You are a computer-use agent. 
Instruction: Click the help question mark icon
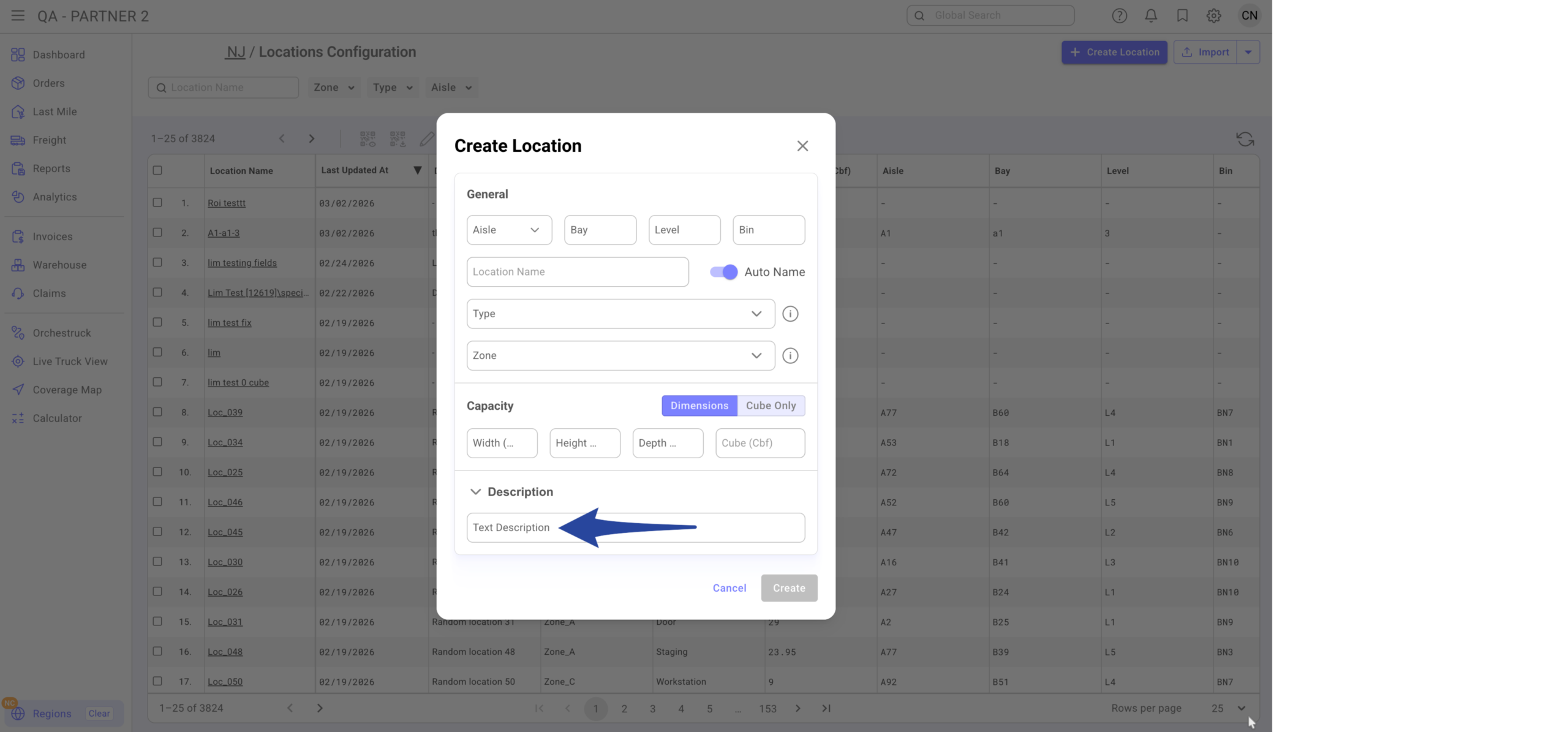1119,16
